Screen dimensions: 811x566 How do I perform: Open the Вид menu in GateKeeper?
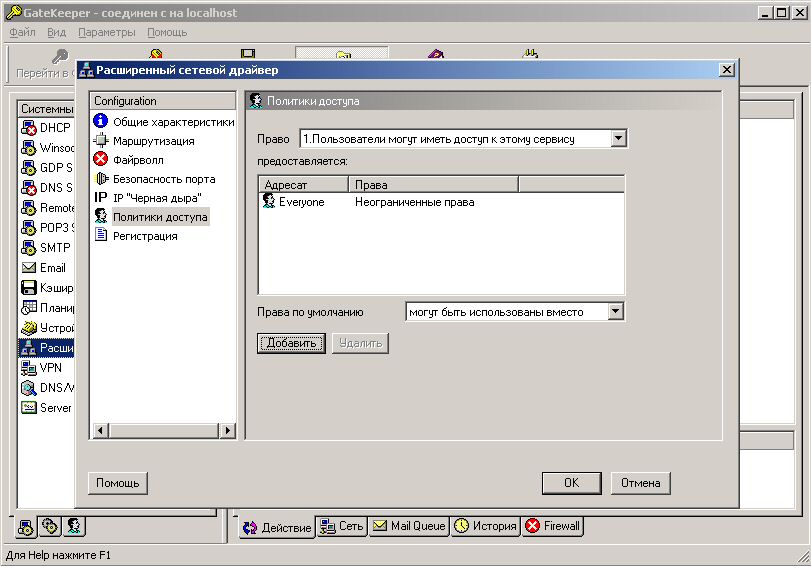(x=56, y=32)
